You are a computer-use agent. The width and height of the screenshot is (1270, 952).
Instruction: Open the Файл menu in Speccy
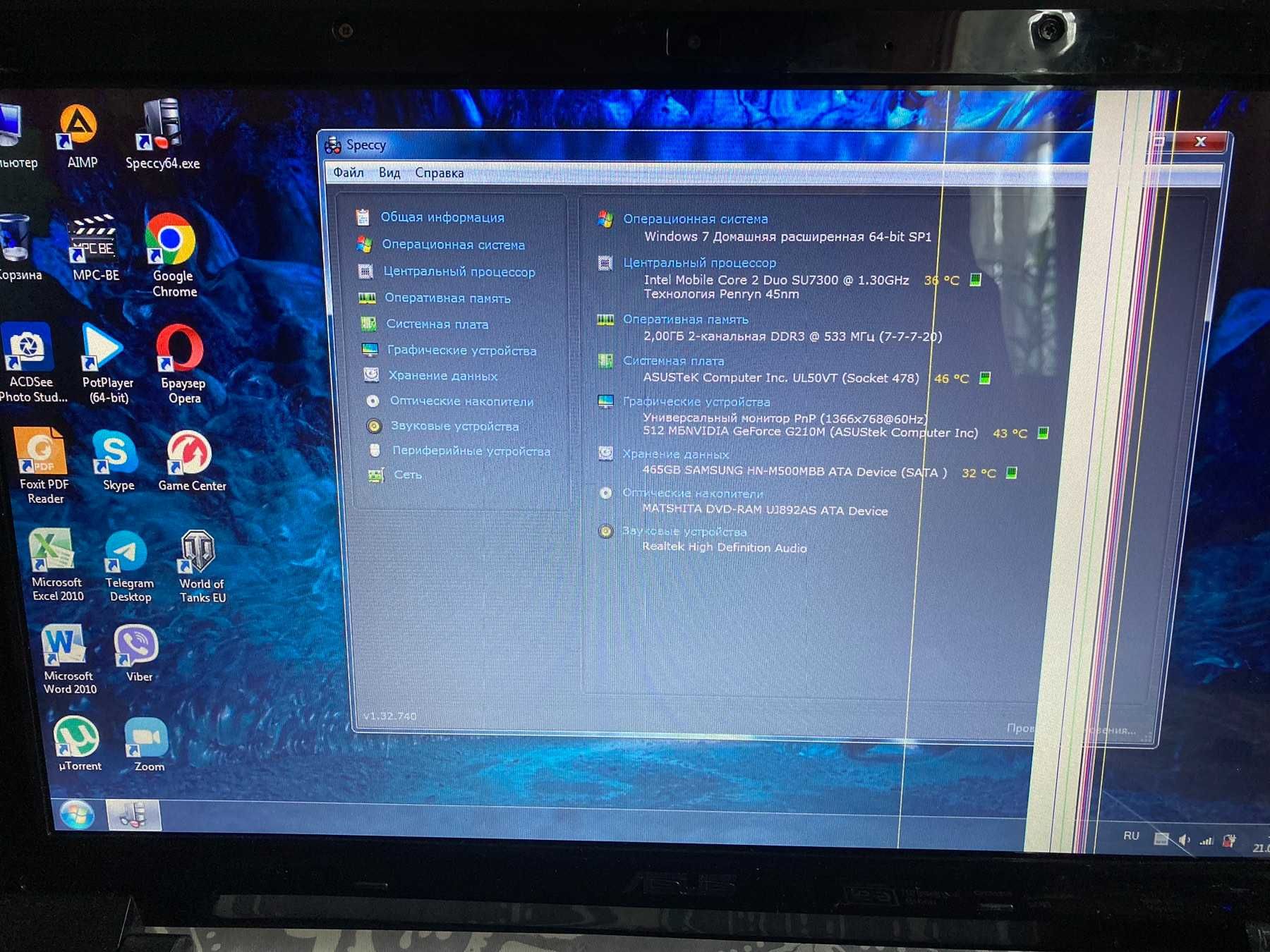(x=348, y=172)
